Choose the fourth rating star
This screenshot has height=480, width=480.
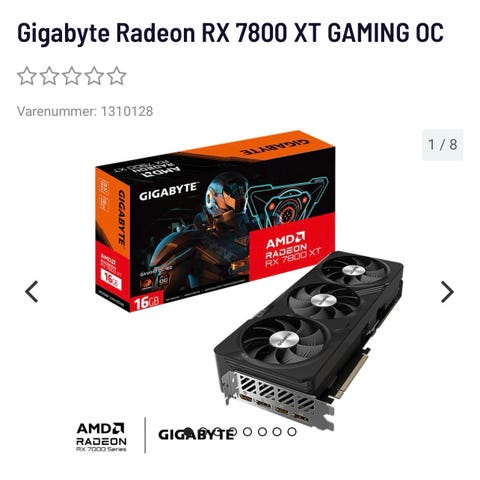[94, 76]
